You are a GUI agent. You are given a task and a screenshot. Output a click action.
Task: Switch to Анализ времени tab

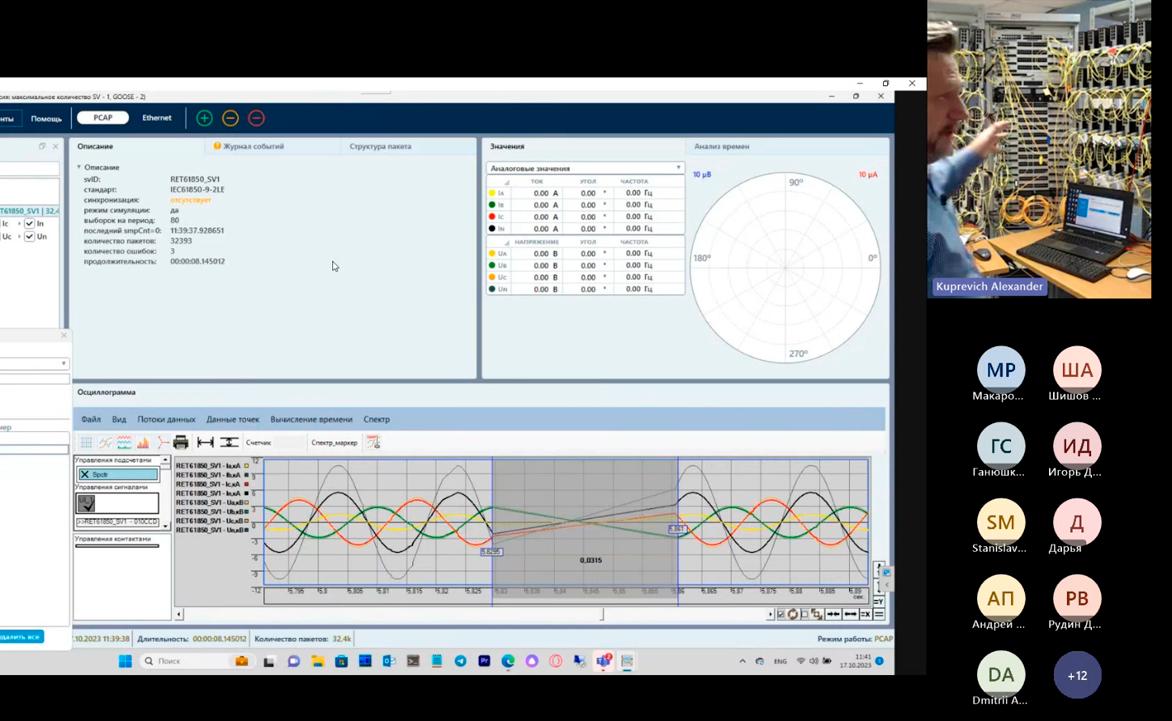(721, 146)
